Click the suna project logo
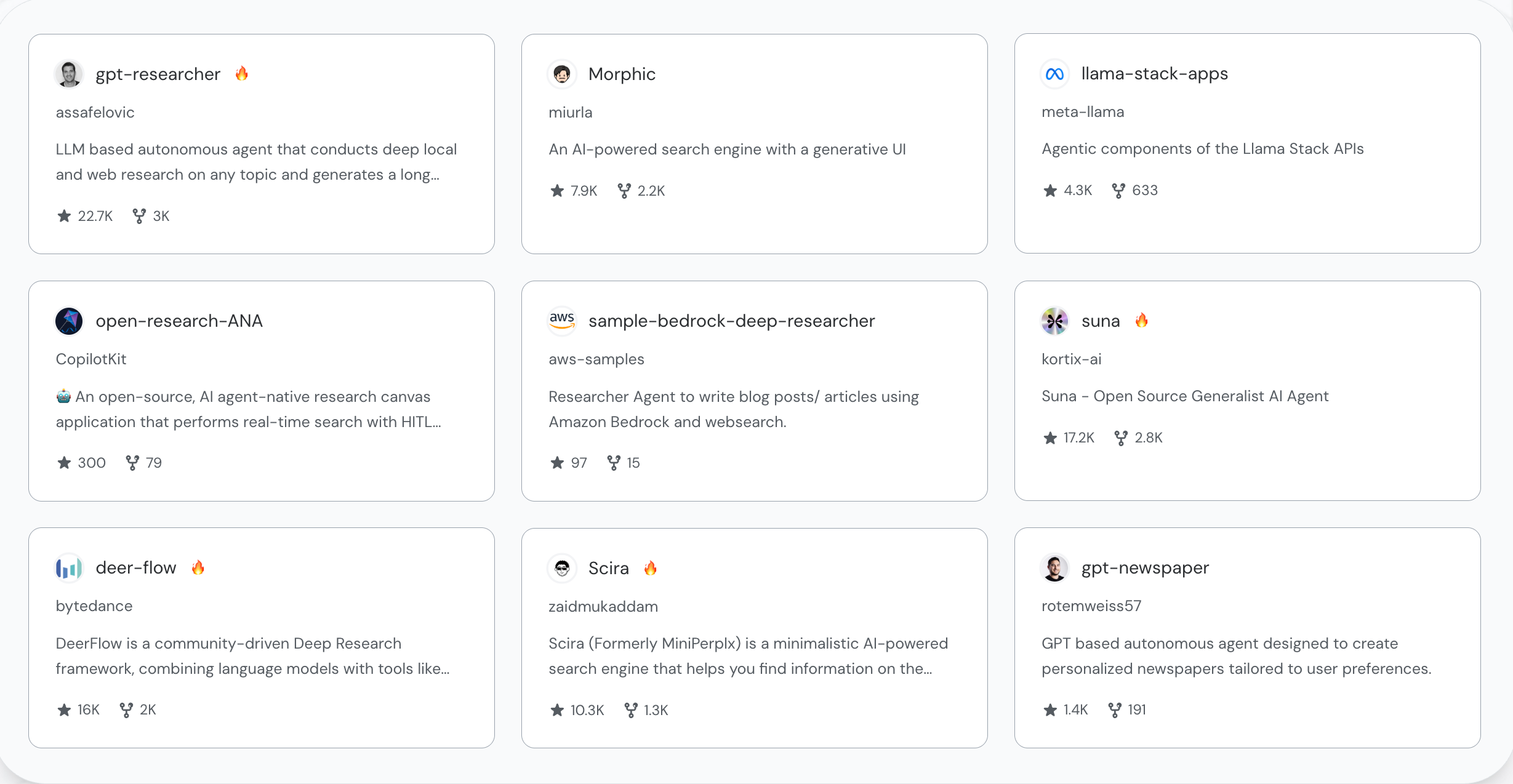Screen dimensions: 1513x784 (x=1054, y=321)
